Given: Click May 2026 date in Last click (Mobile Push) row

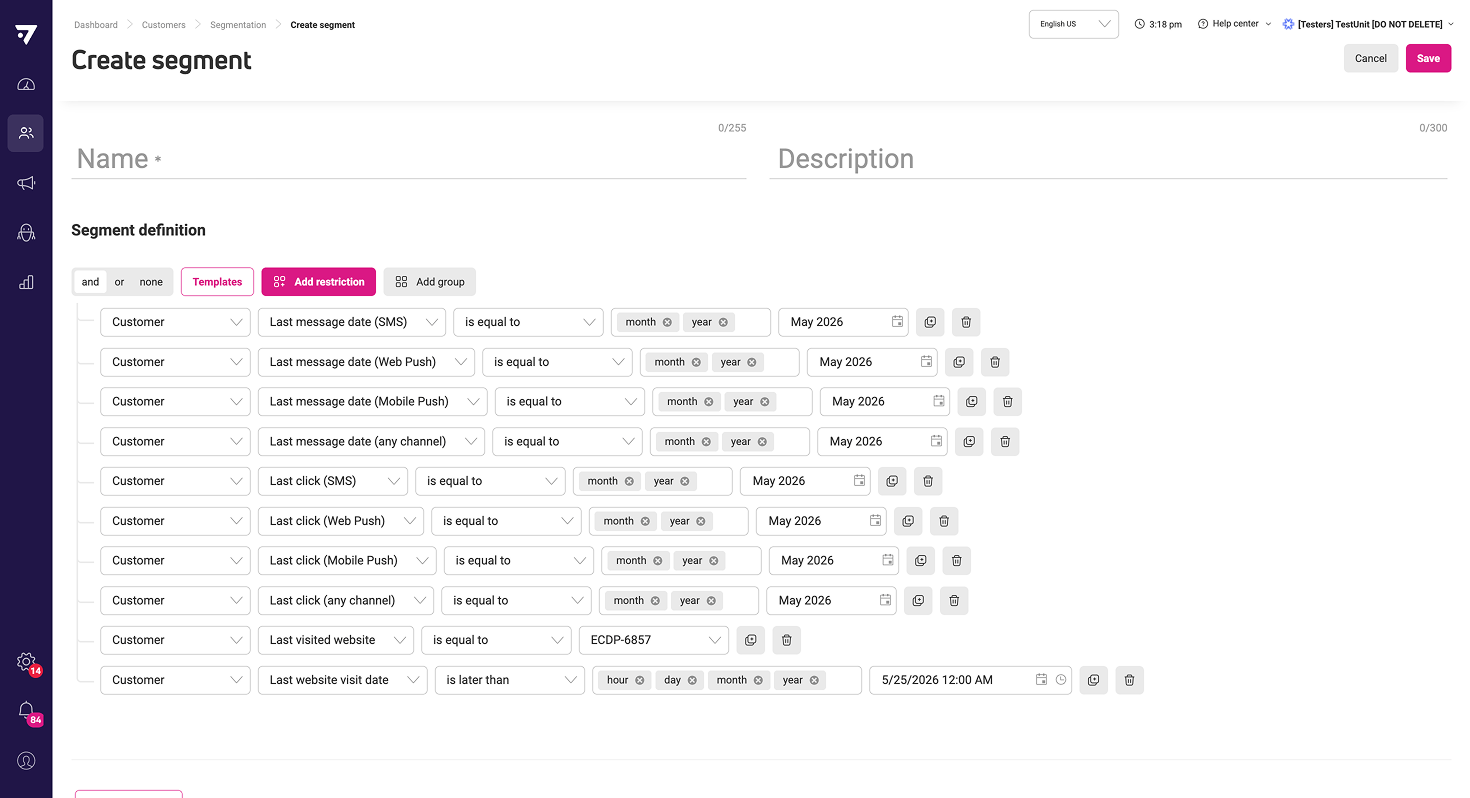Looking at the screenshot, I should click(834, 561).
